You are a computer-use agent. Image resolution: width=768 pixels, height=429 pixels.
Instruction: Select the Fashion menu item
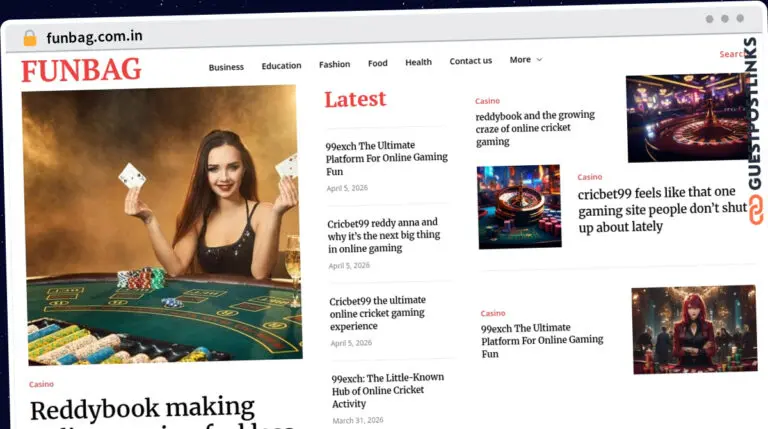click(335, 64)
